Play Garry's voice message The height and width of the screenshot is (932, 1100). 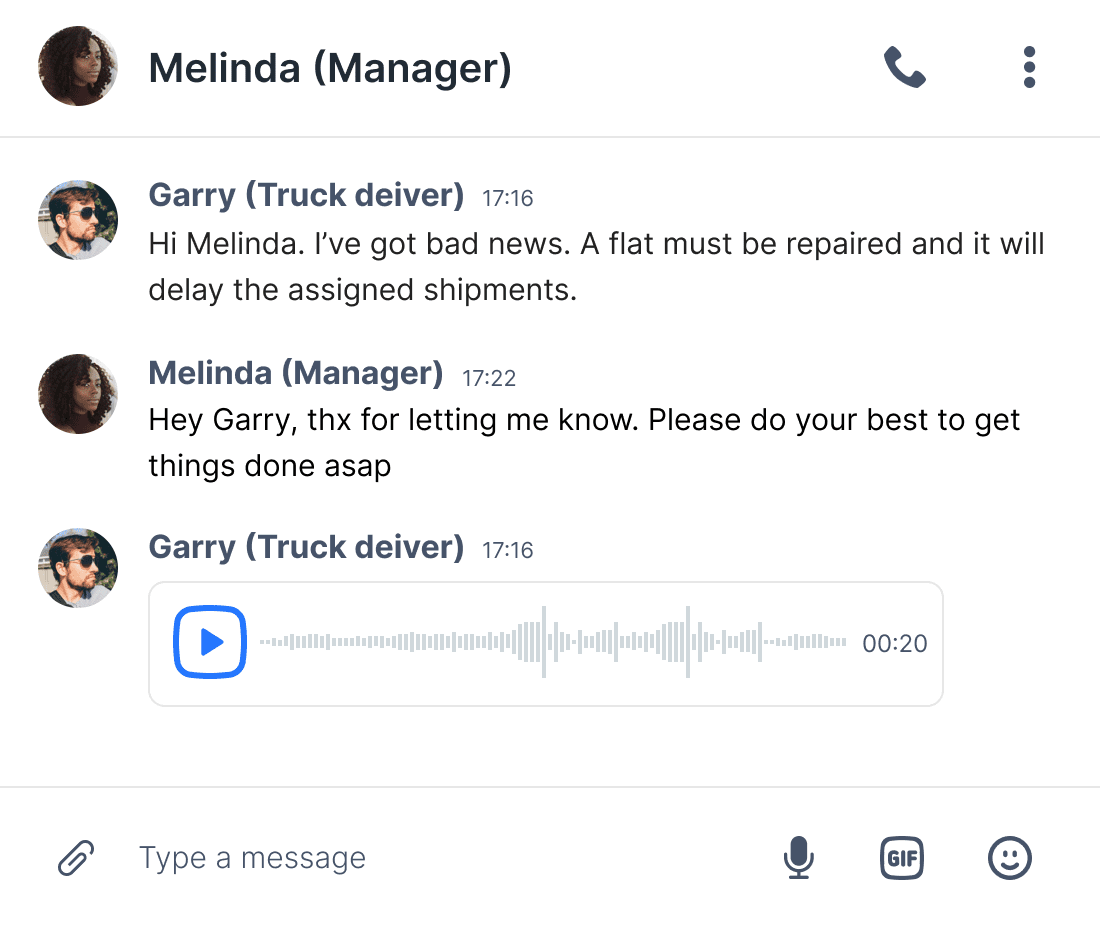click(x=210, y=642)
